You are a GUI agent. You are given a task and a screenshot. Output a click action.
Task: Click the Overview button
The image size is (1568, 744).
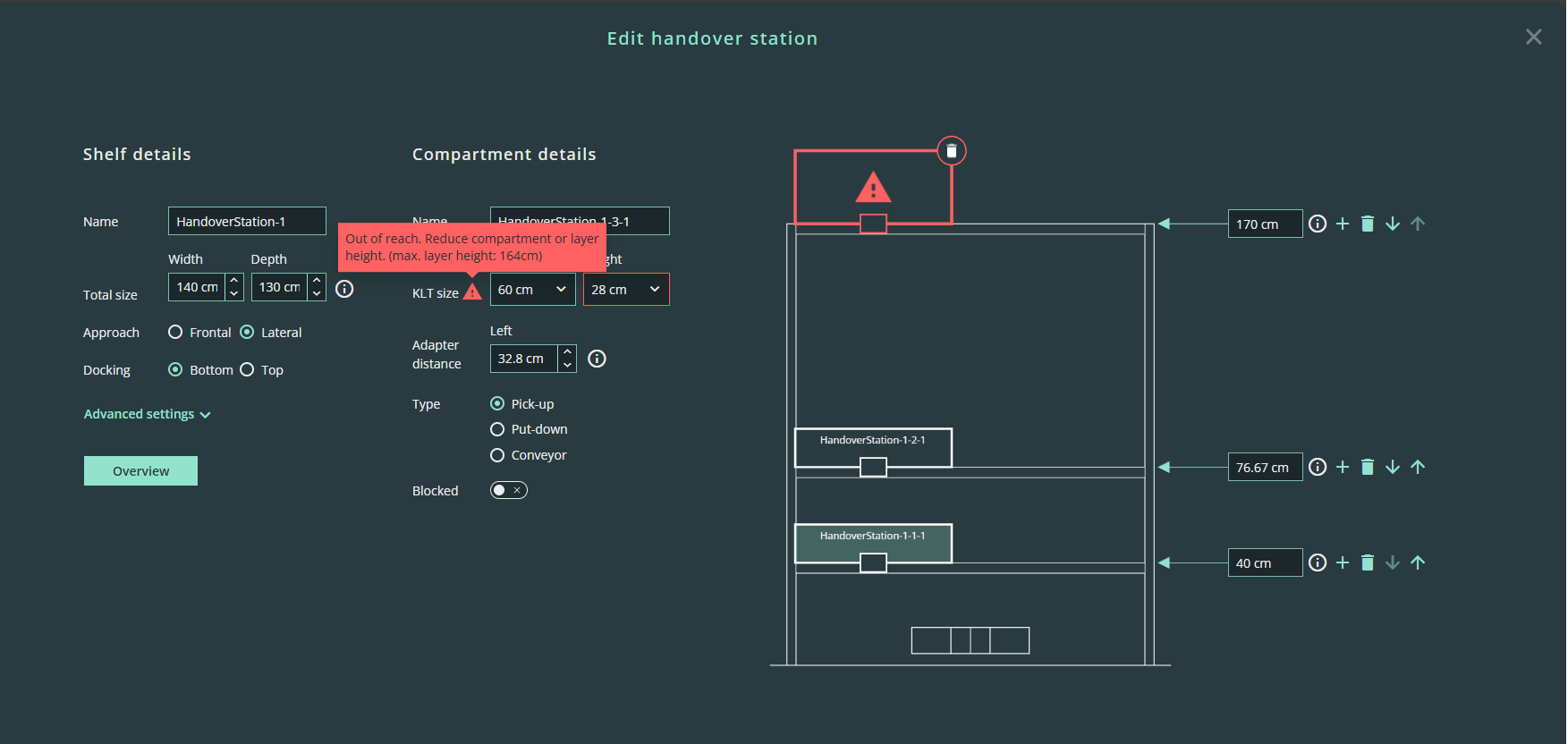point(140,471)
